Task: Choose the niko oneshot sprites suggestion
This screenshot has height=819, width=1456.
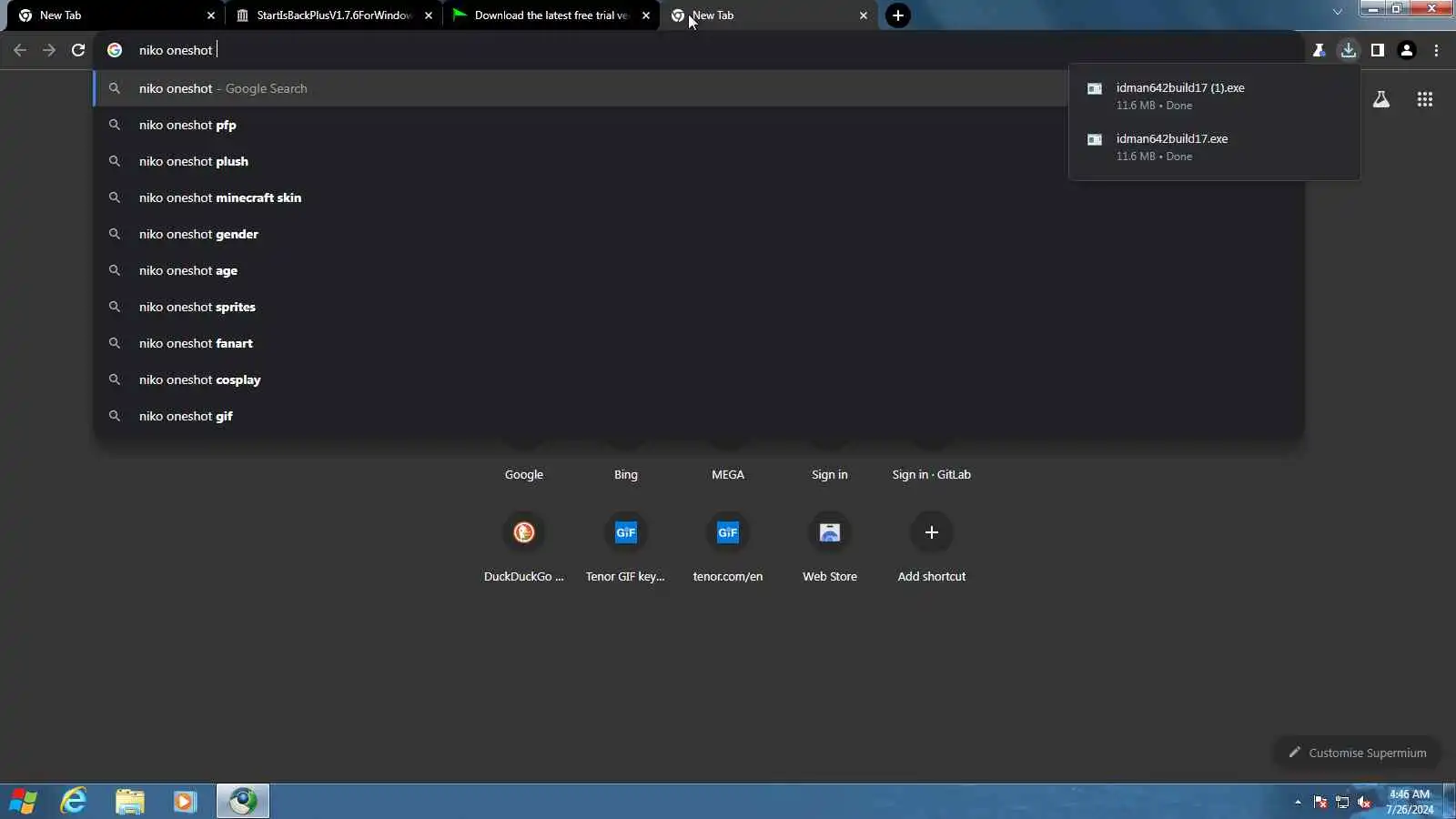Action: pos(699,307)
